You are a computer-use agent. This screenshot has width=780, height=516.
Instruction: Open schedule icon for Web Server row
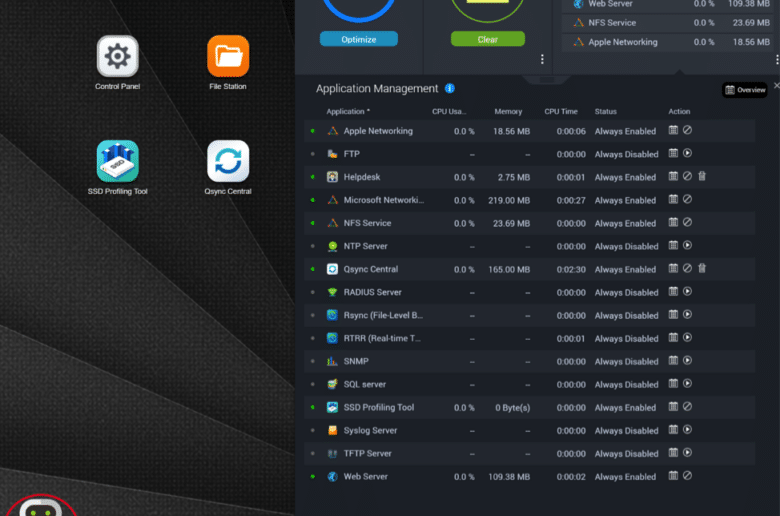(x=673, y=476)
